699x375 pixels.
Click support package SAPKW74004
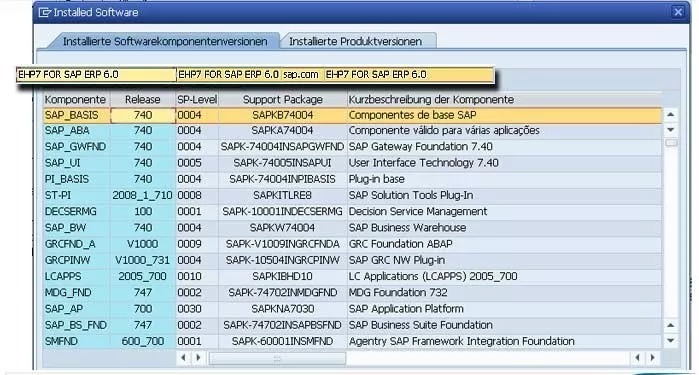[283, 228]
